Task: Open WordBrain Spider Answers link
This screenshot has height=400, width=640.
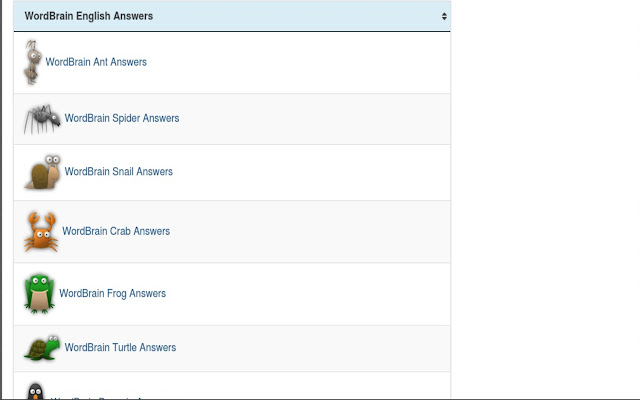Action: (122, 118)
